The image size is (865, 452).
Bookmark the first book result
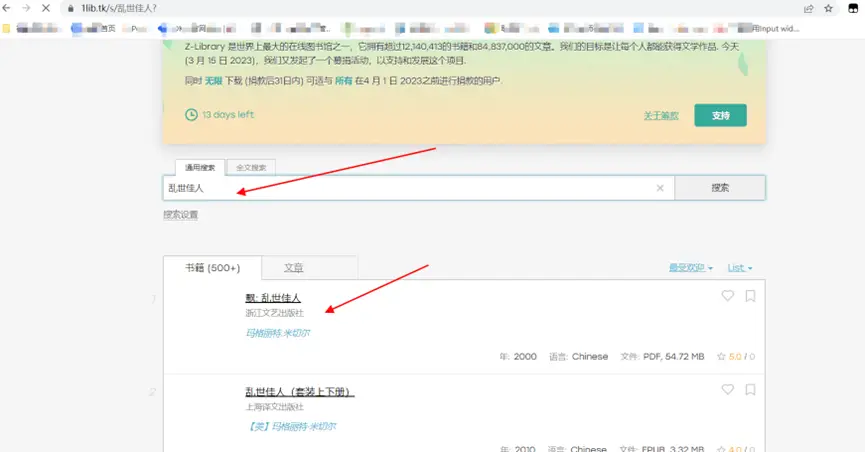coord(750,296)
